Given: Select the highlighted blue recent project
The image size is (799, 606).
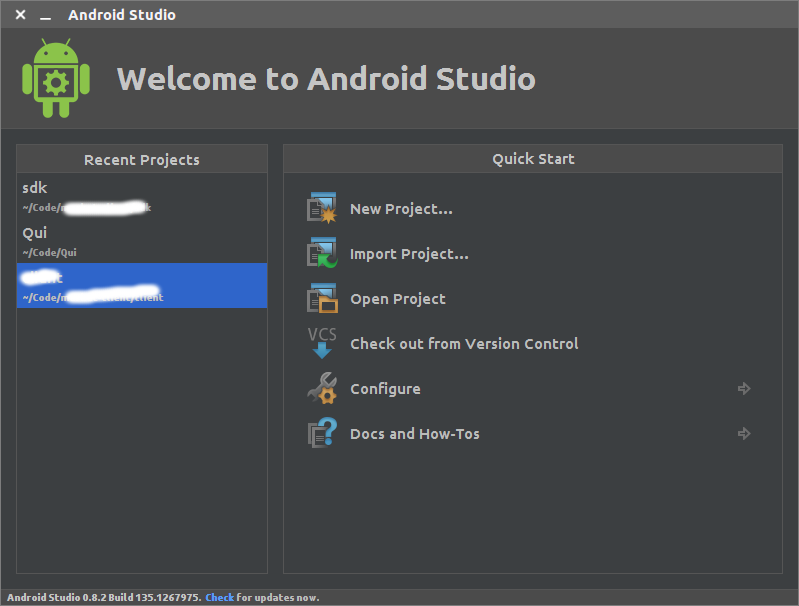Looking at the screenshot, I should click(142, 286).
